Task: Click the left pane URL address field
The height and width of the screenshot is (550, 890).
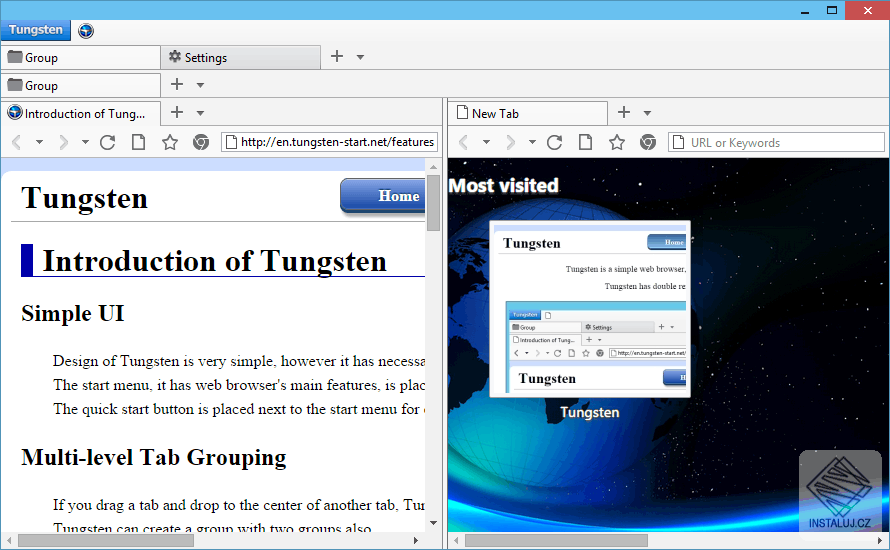Action: [329, 142]
